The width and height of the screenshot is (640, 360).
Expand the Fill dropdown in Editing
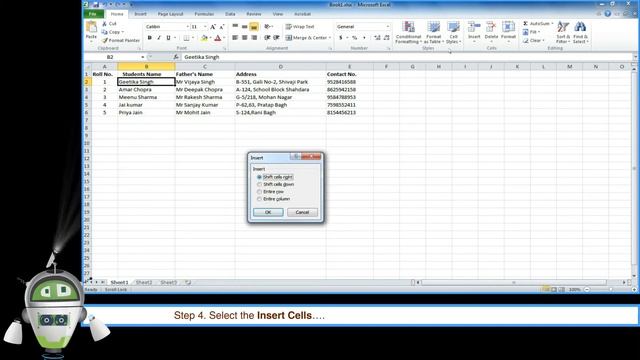point(539,32)
